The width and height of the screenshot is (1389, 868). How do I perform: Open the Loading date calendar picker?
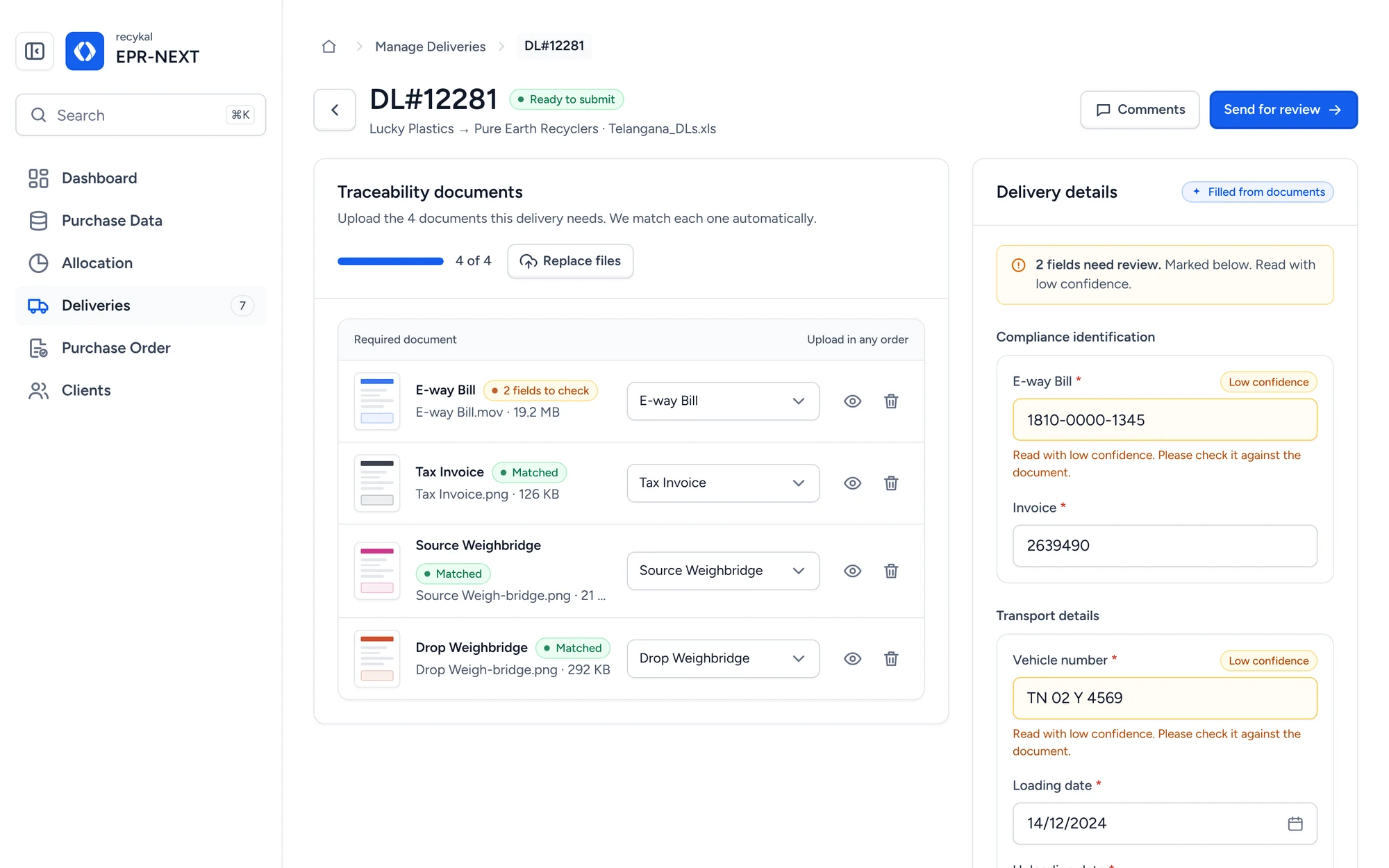click(1295, 824)
